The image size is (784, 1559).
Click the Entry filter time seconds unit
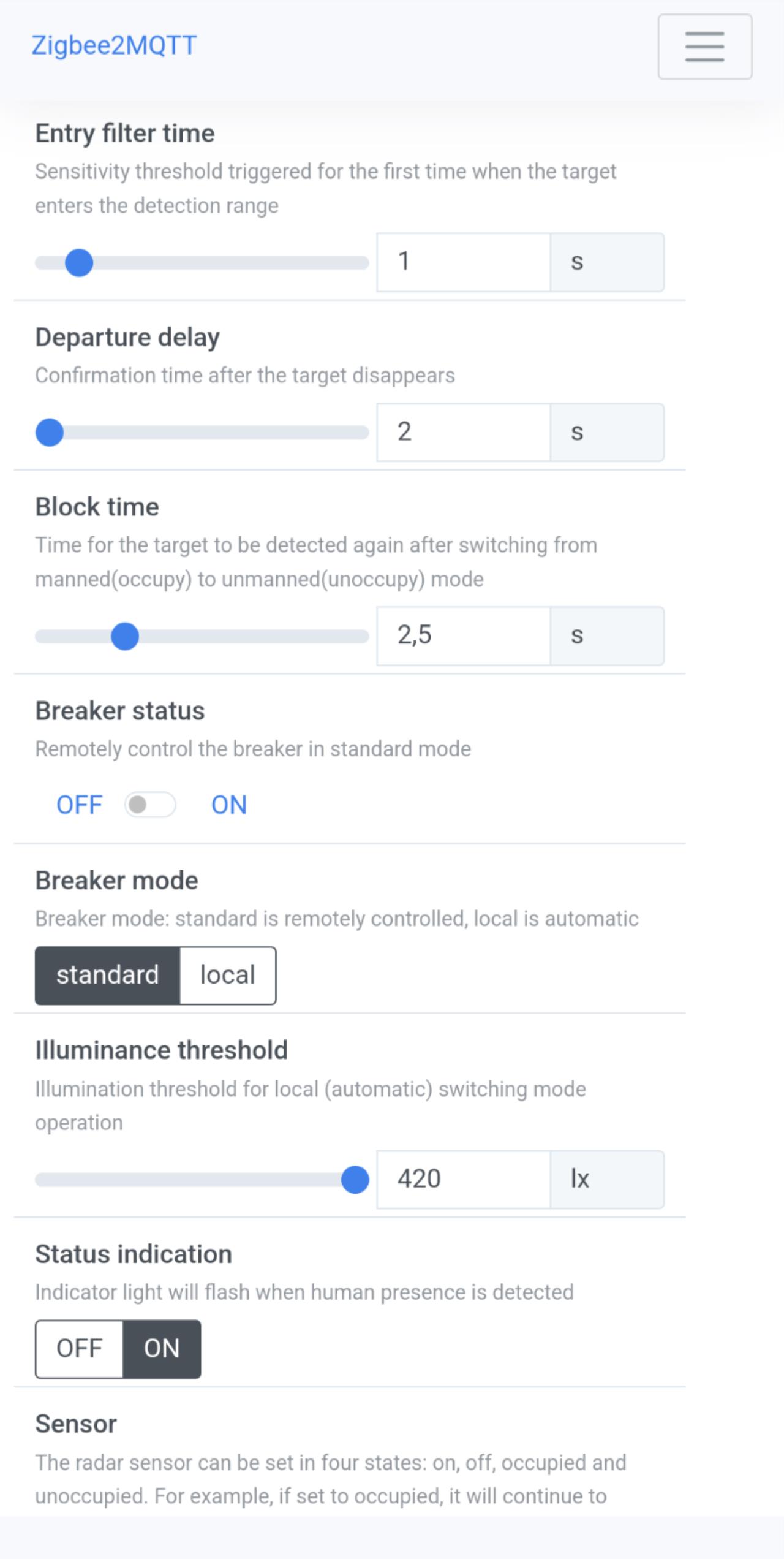[606, 262]
